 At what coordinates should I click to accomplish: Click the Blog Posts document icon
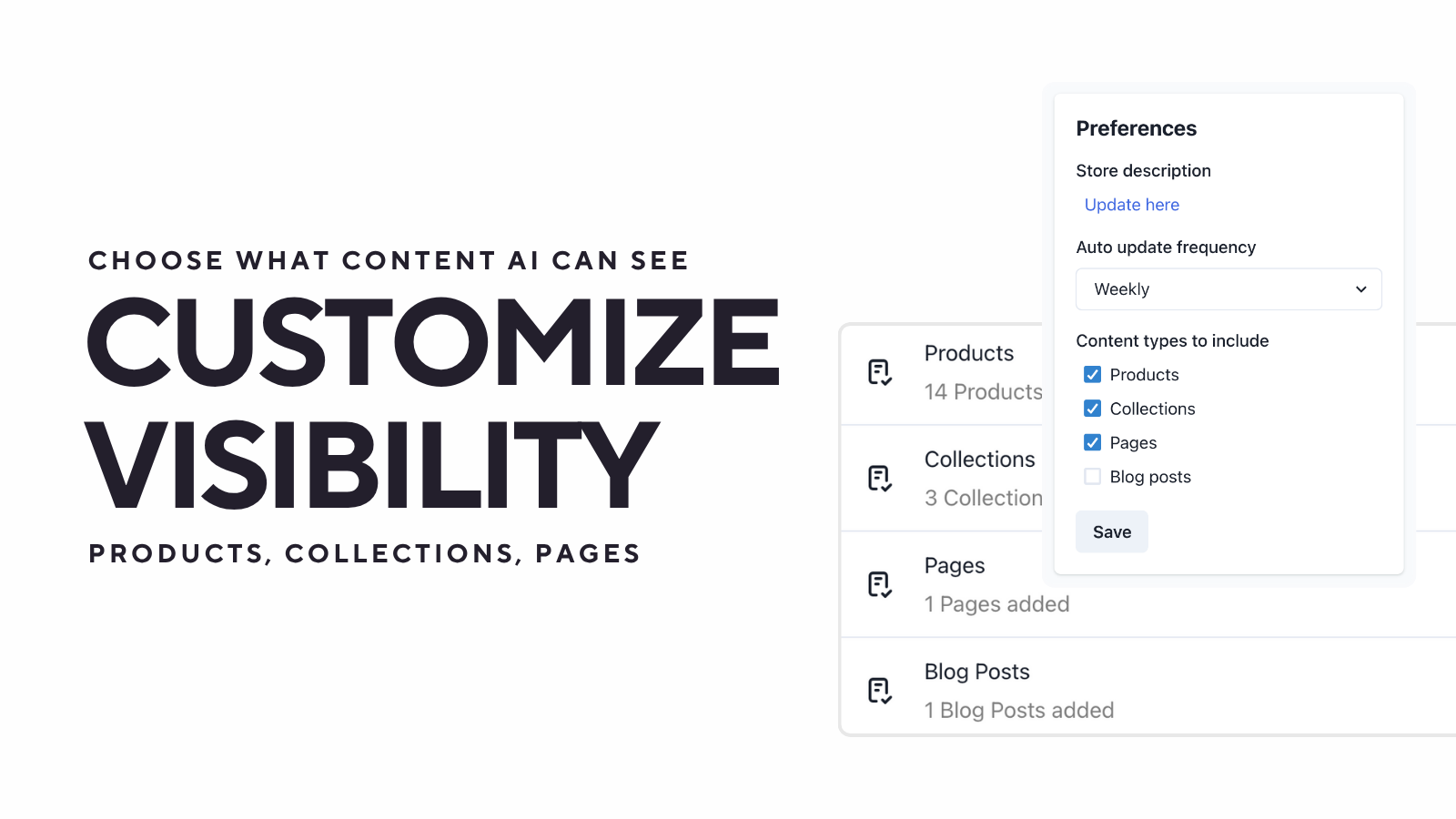[x=879, y=692]
